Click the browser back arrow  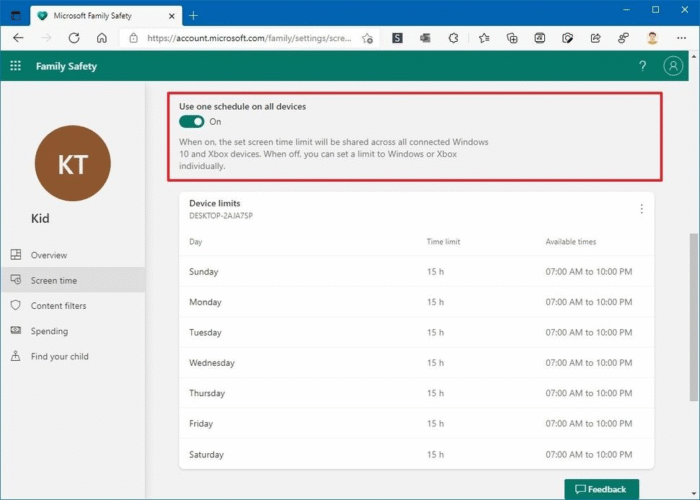(18, 38)
